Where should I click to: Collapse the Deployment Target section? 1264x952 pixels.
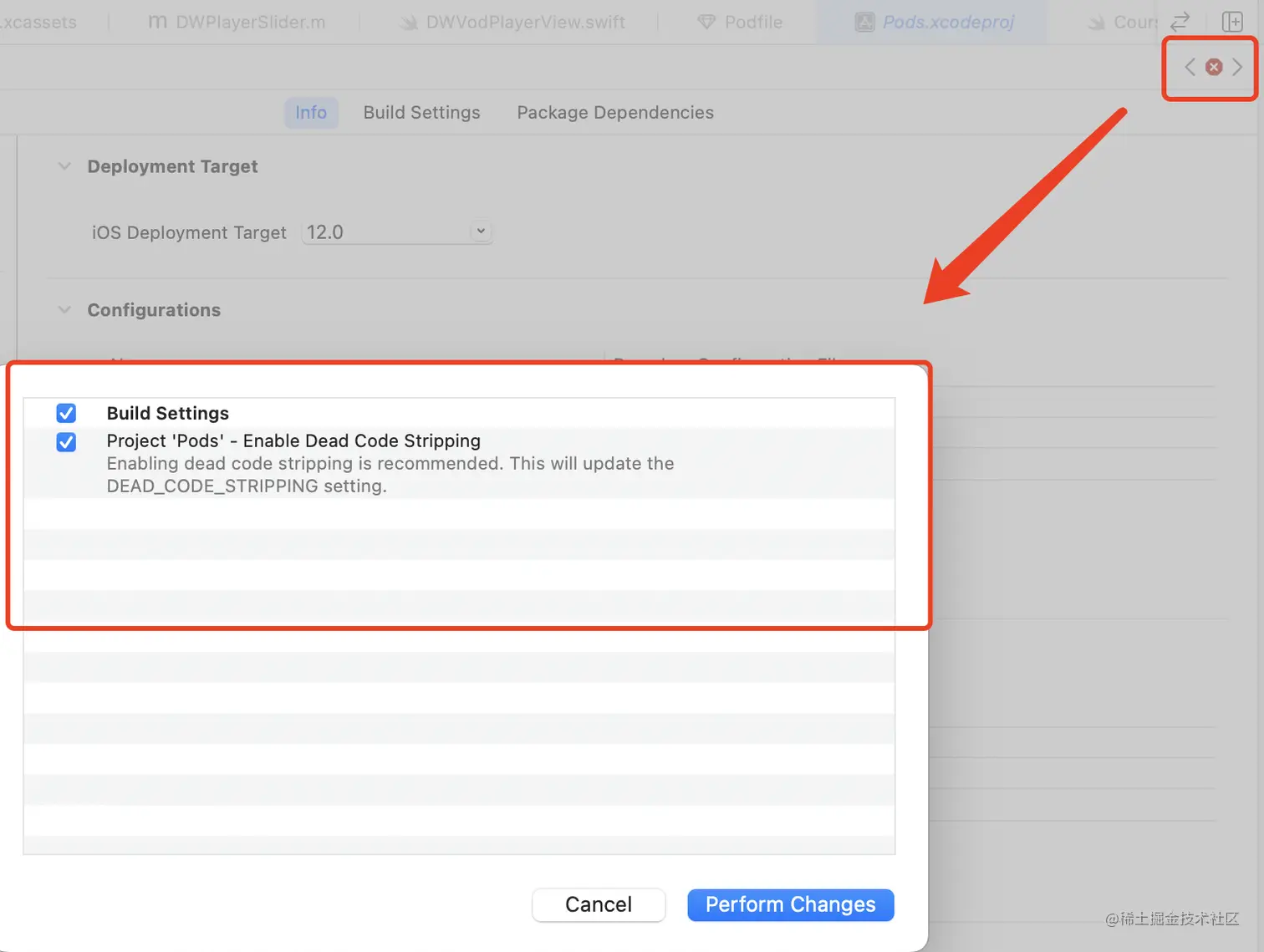pos(64,166)
